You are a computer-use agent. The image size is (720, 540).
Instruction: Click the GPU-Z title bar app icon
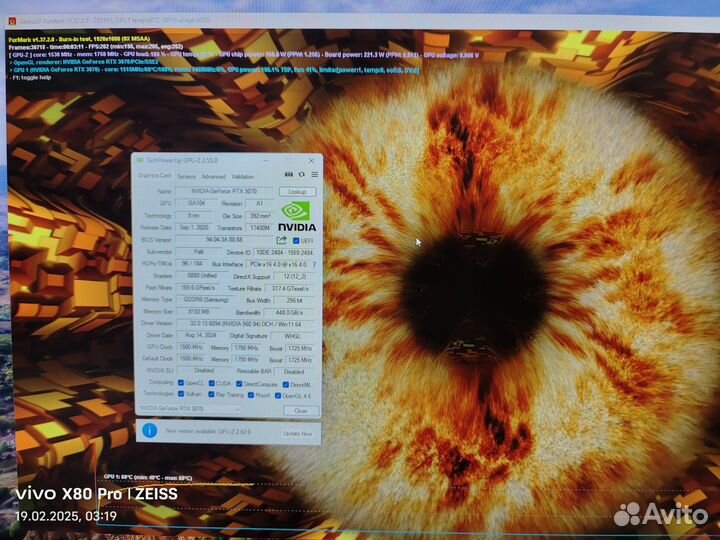pyautogui.click(x=140, y=160)
